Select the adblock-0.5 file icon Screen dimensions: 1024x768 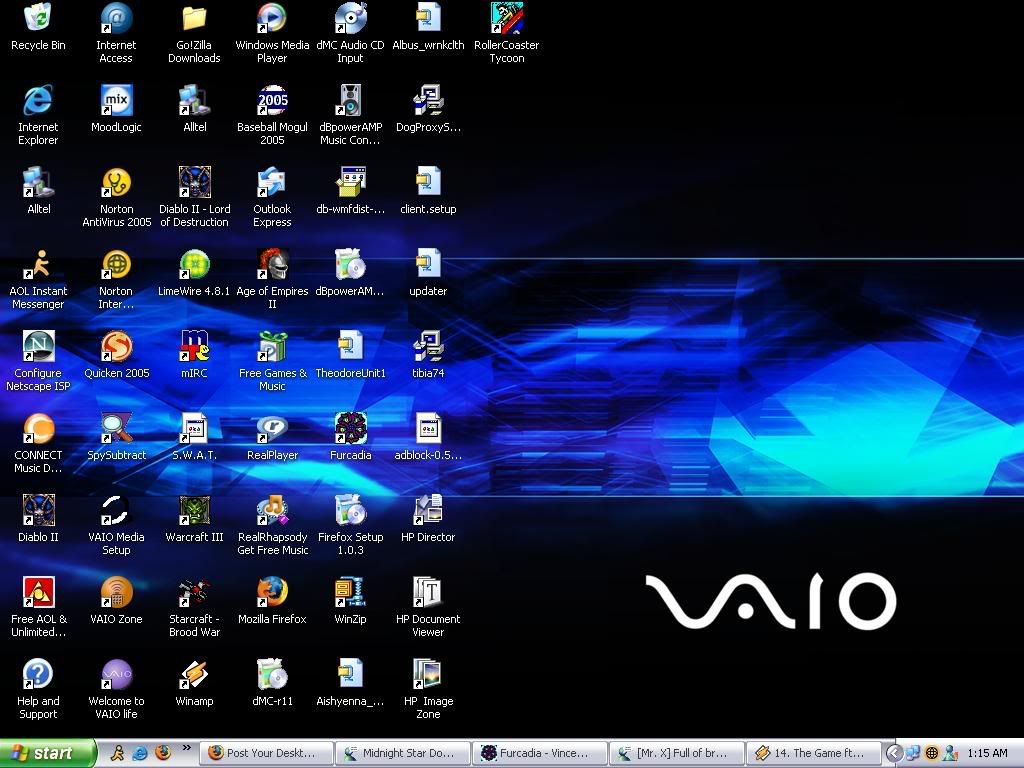coord(428,428)
